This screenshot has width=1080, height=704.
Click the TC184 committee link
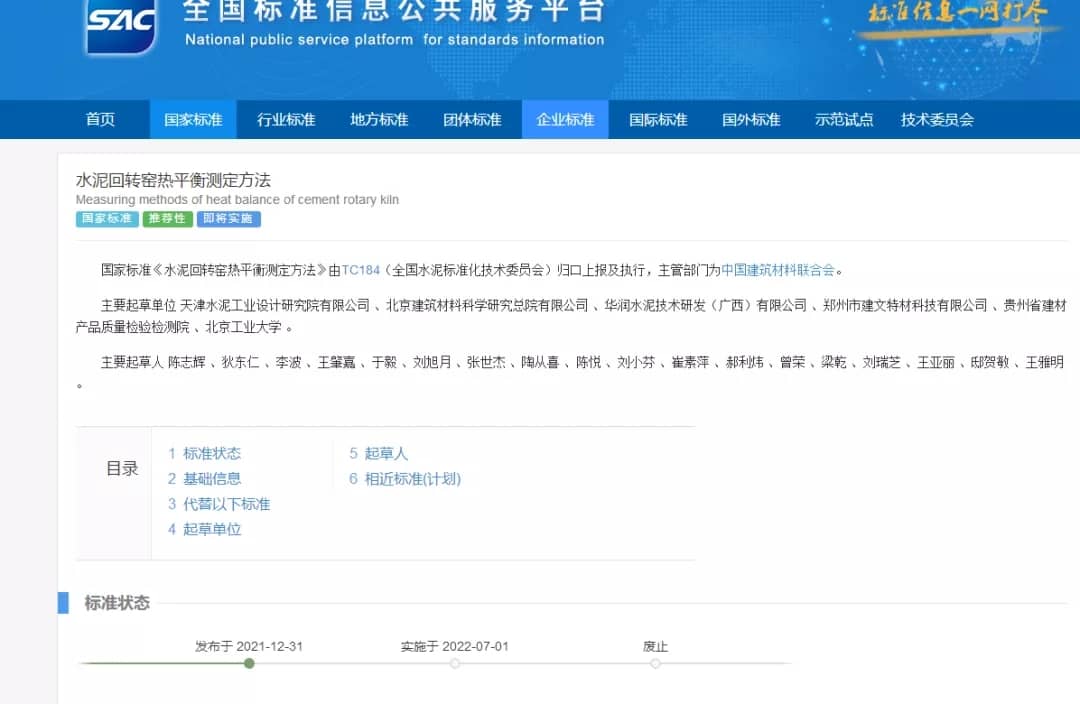[x=361, y=270]
